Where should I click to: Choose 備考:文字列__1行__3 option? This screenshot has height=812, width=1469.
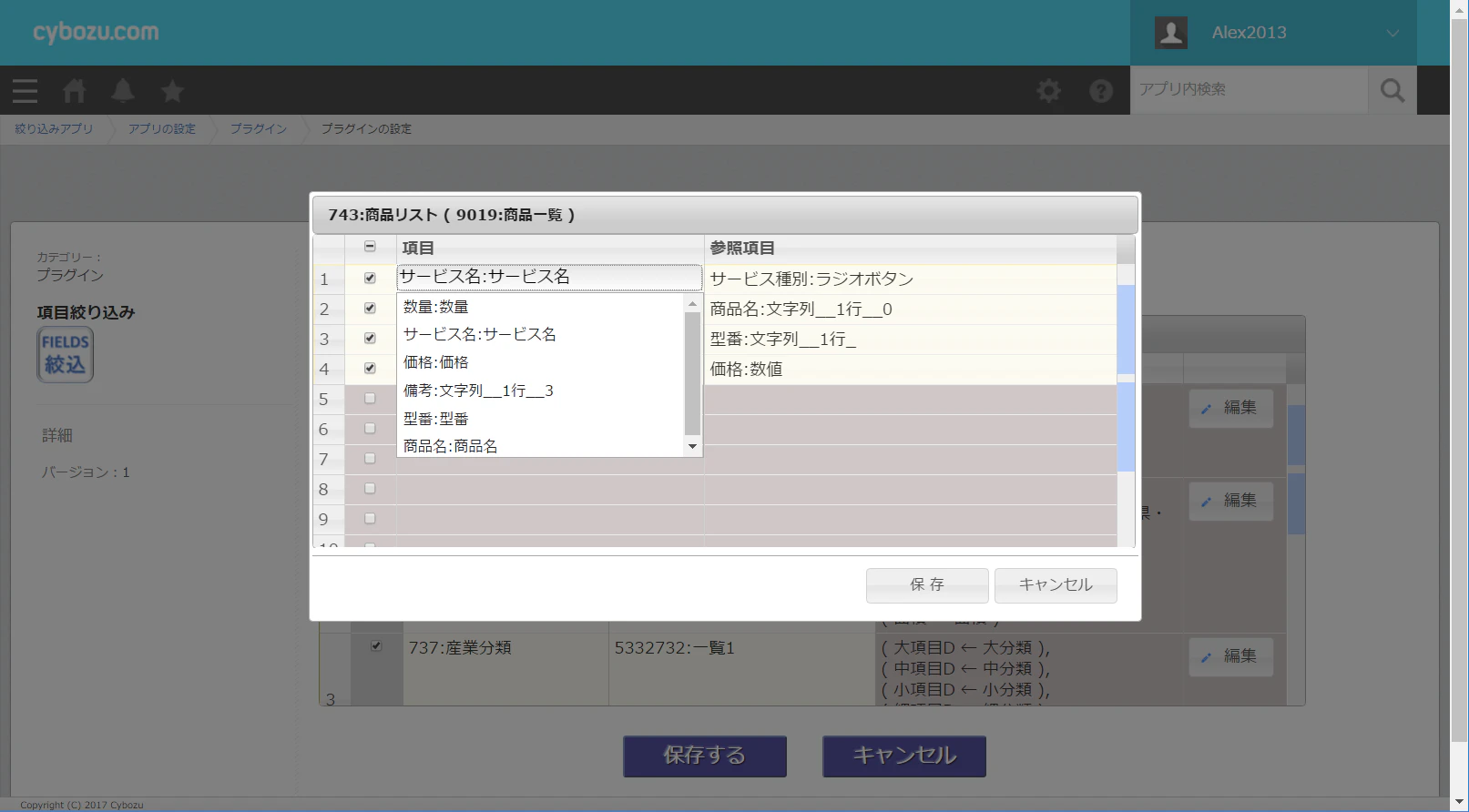pyautogui.click(x=541, y=391)
